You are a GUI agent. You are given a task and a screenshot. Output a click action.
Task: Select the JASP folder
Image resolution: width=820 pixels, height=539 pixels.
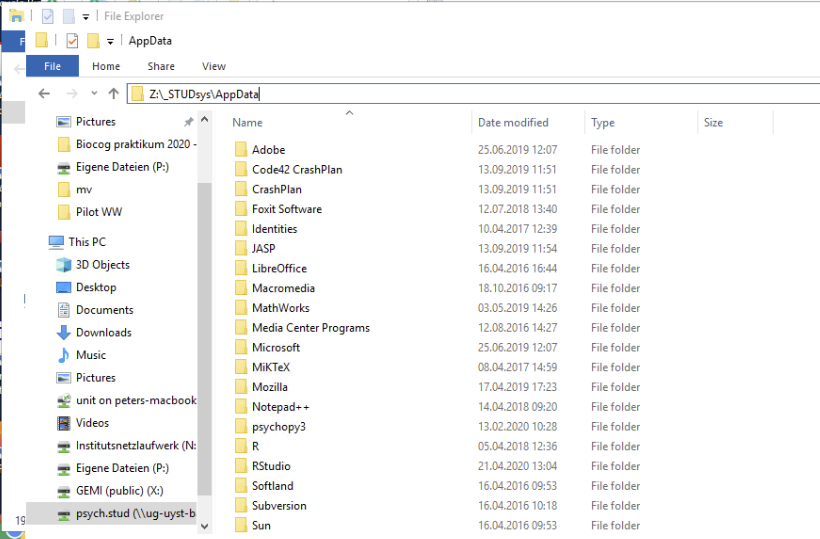(x=263, y=249)
